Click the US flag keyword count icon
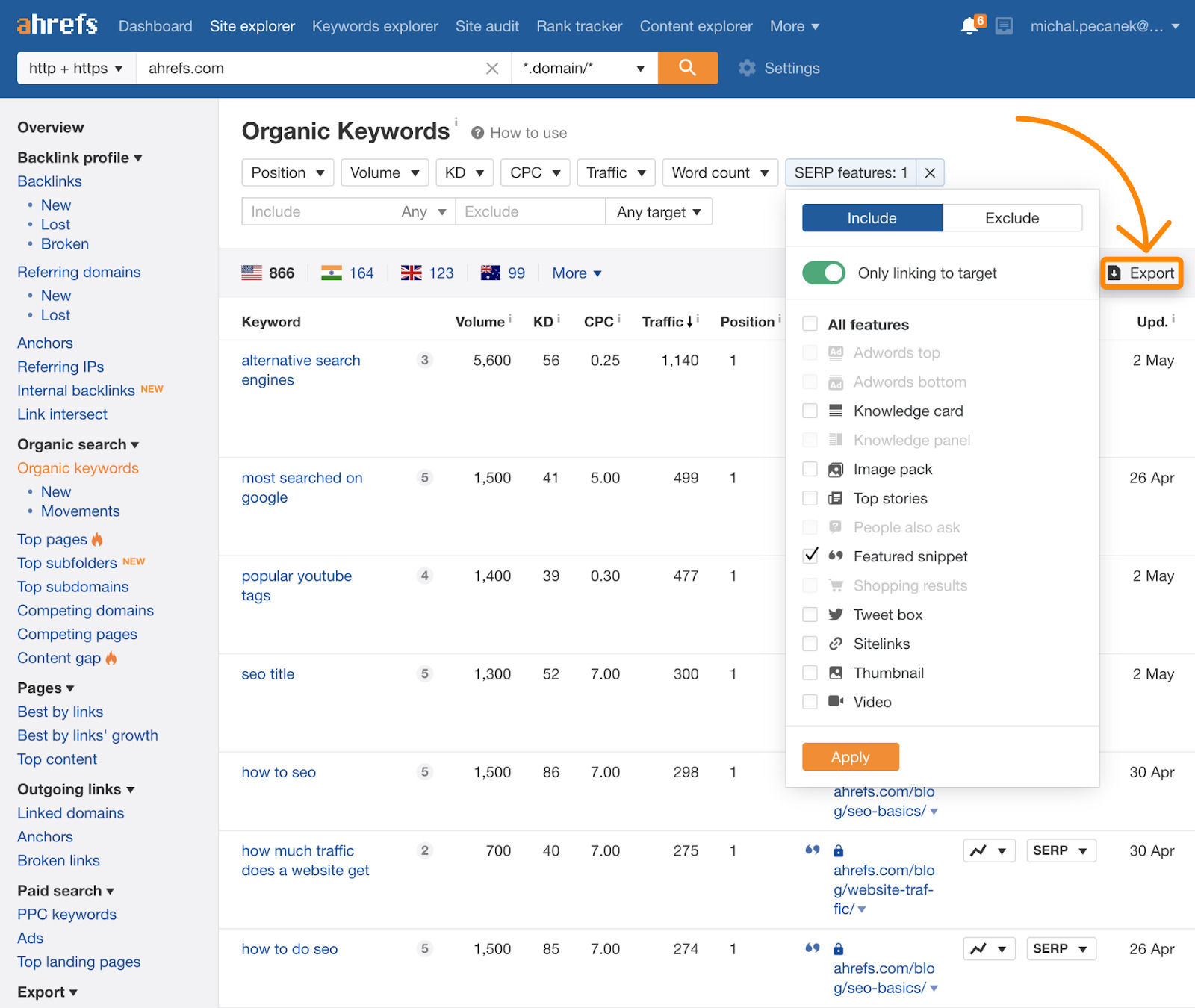This screenshot has height=1008, width=1195. point(252,273)
